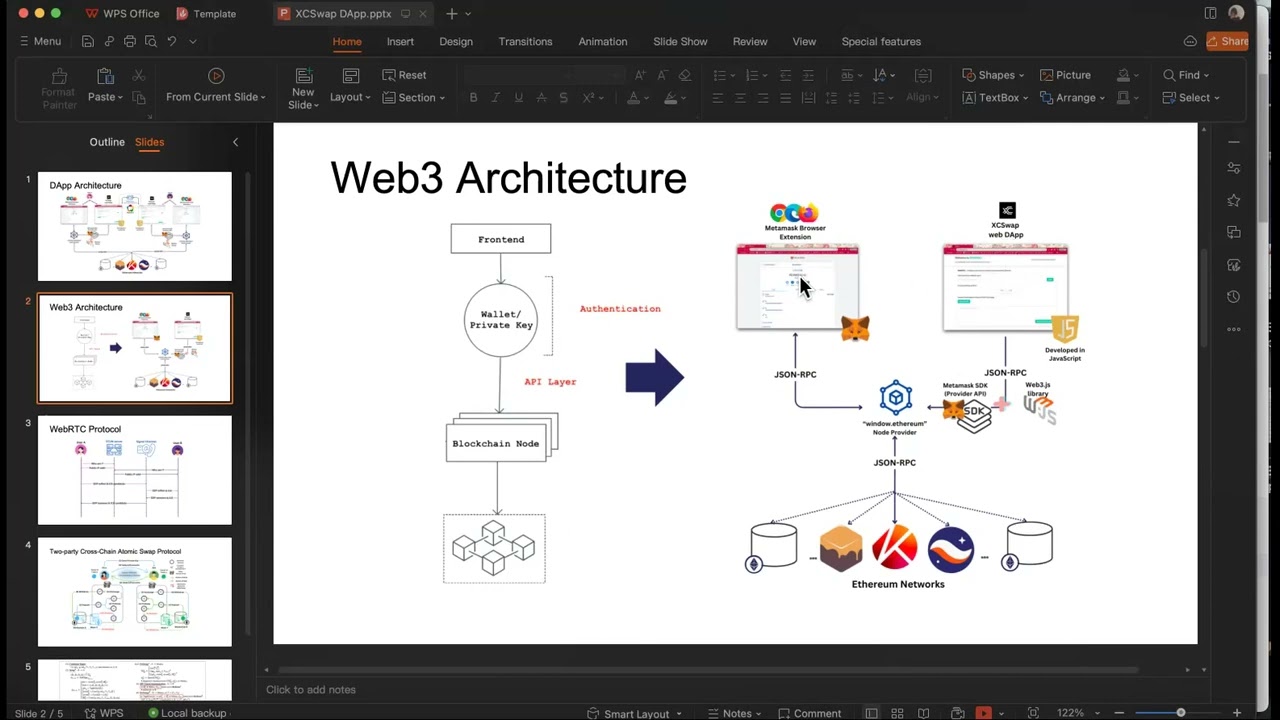This screenshot has height=720, width=1280.
Task: Switch to the Outline panel tab
Action: pos(107,142)
